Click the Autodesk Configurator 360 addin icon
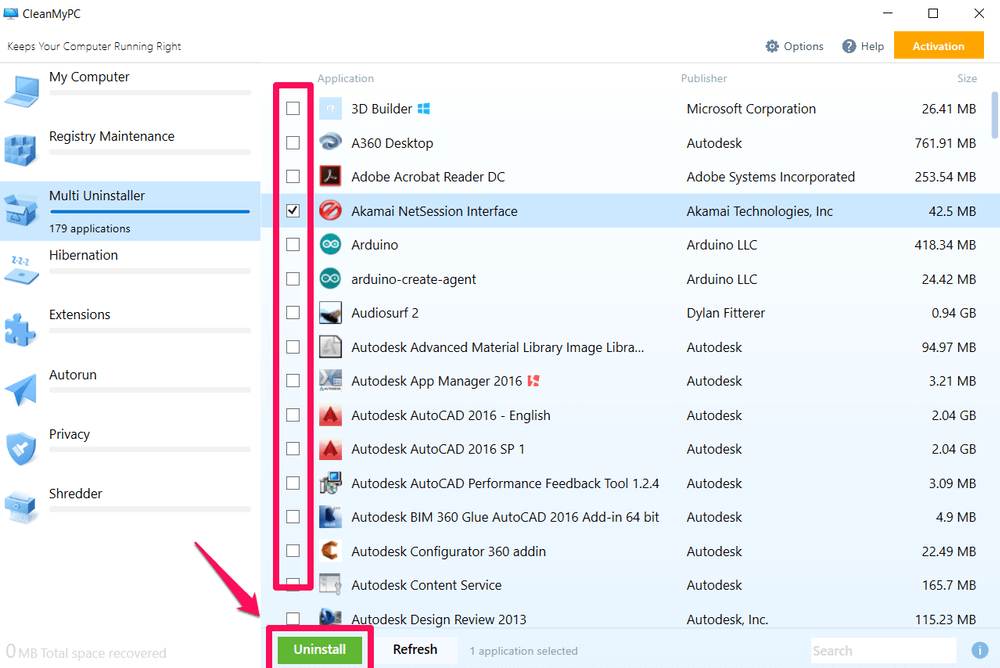The image size is (1000, 668). (x=330, y=551)
